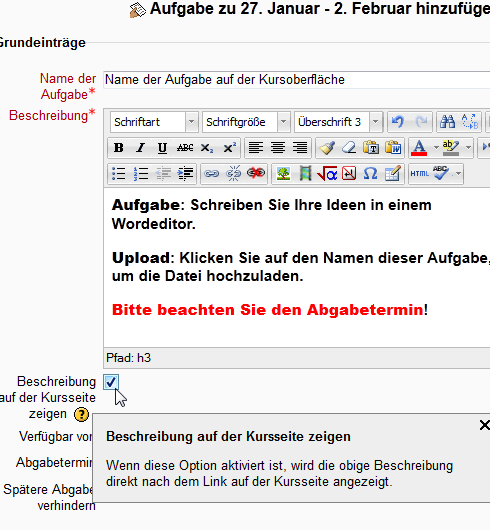Redo the last undone edit
The image size is (490, 530).
[x=421, y=122]
